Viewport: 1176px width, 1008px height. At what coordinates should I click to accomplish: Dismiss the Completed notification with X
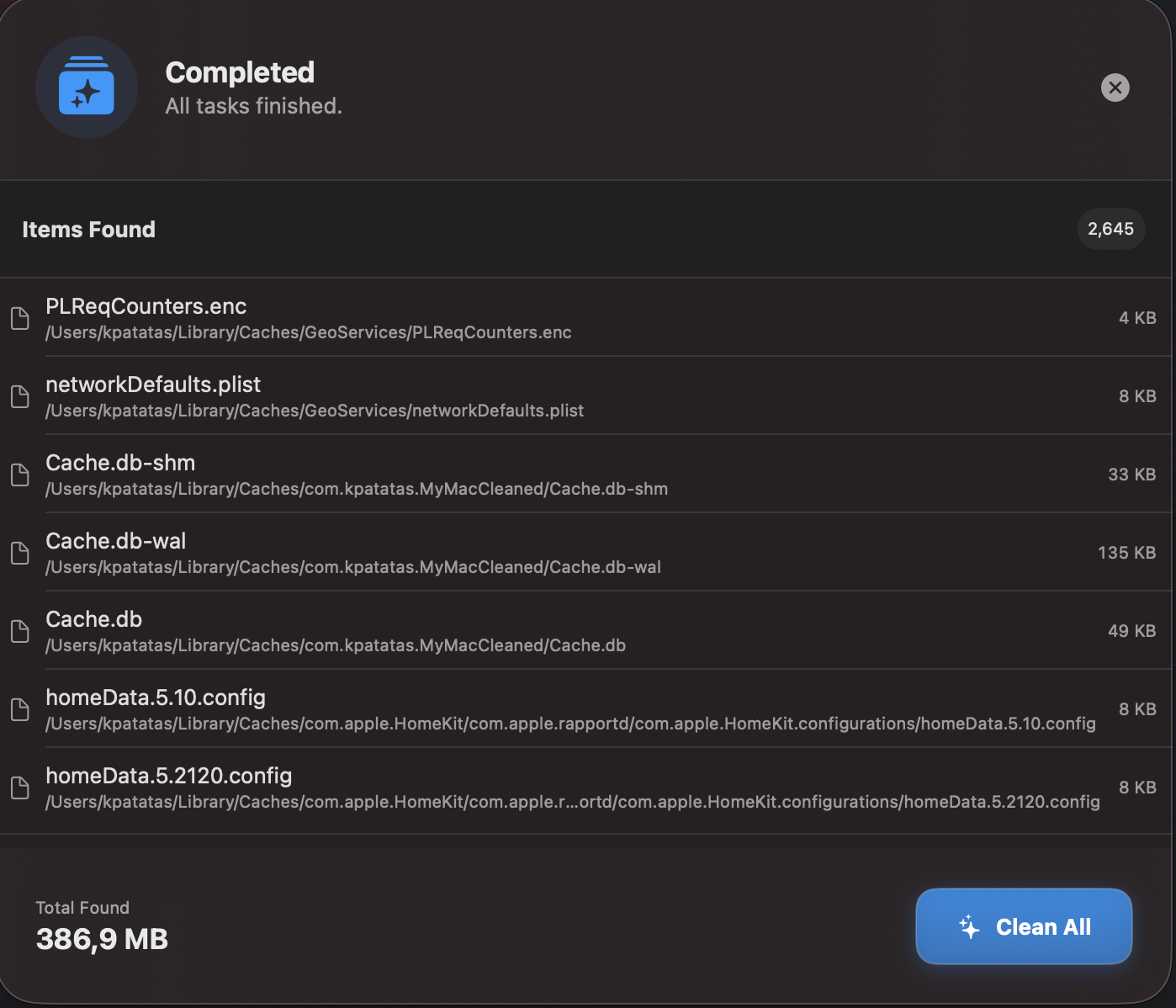(1115, 87)
